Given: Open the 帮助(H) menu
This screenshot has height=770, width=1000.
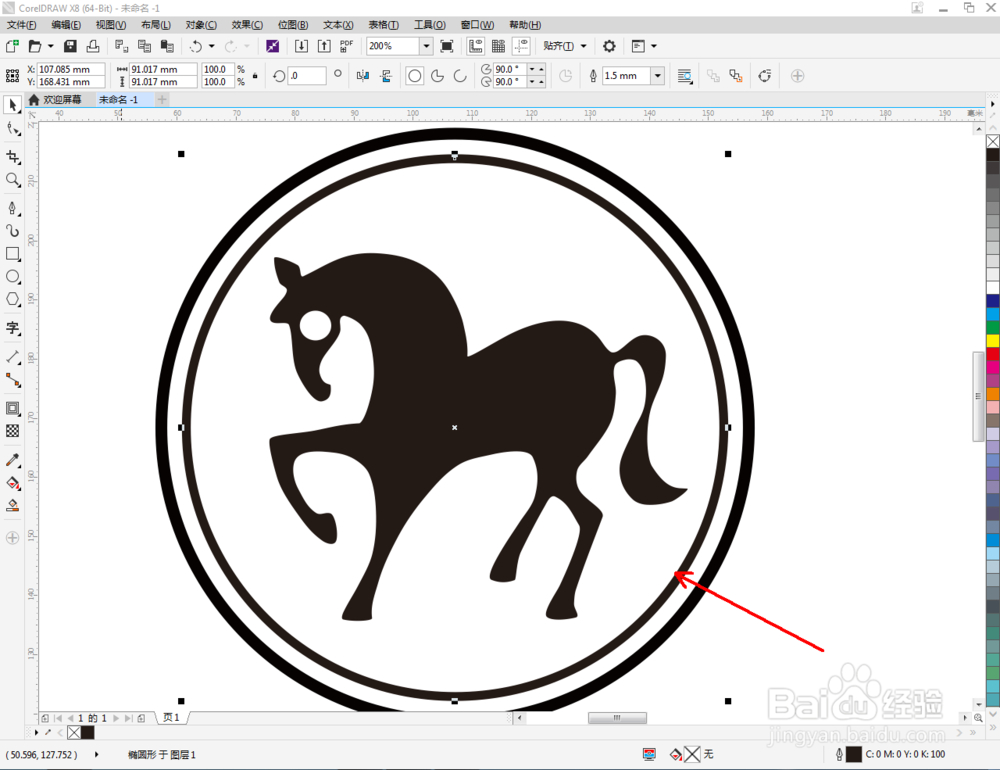Looking at the screenshot, I should [525, 25].
